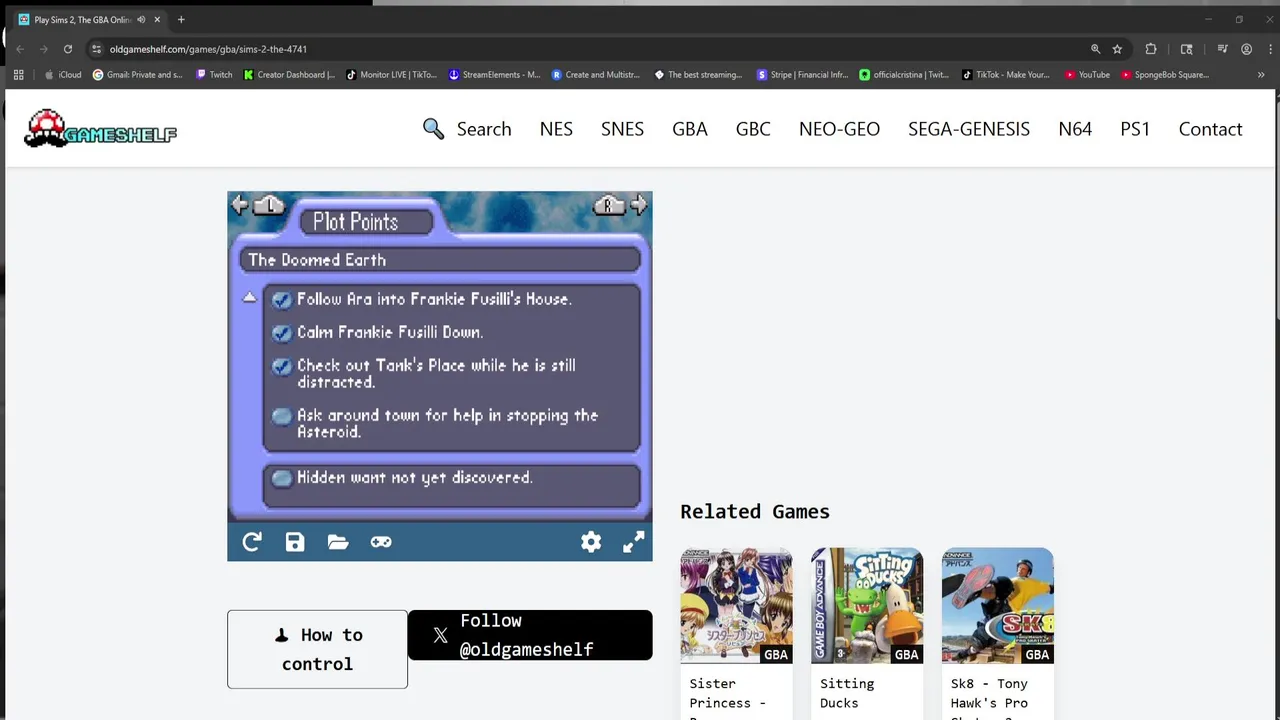This screenshot has height=720, width=1280.
Task: Open the Creator Dashboard bookmark
Action: pos(290,75)
